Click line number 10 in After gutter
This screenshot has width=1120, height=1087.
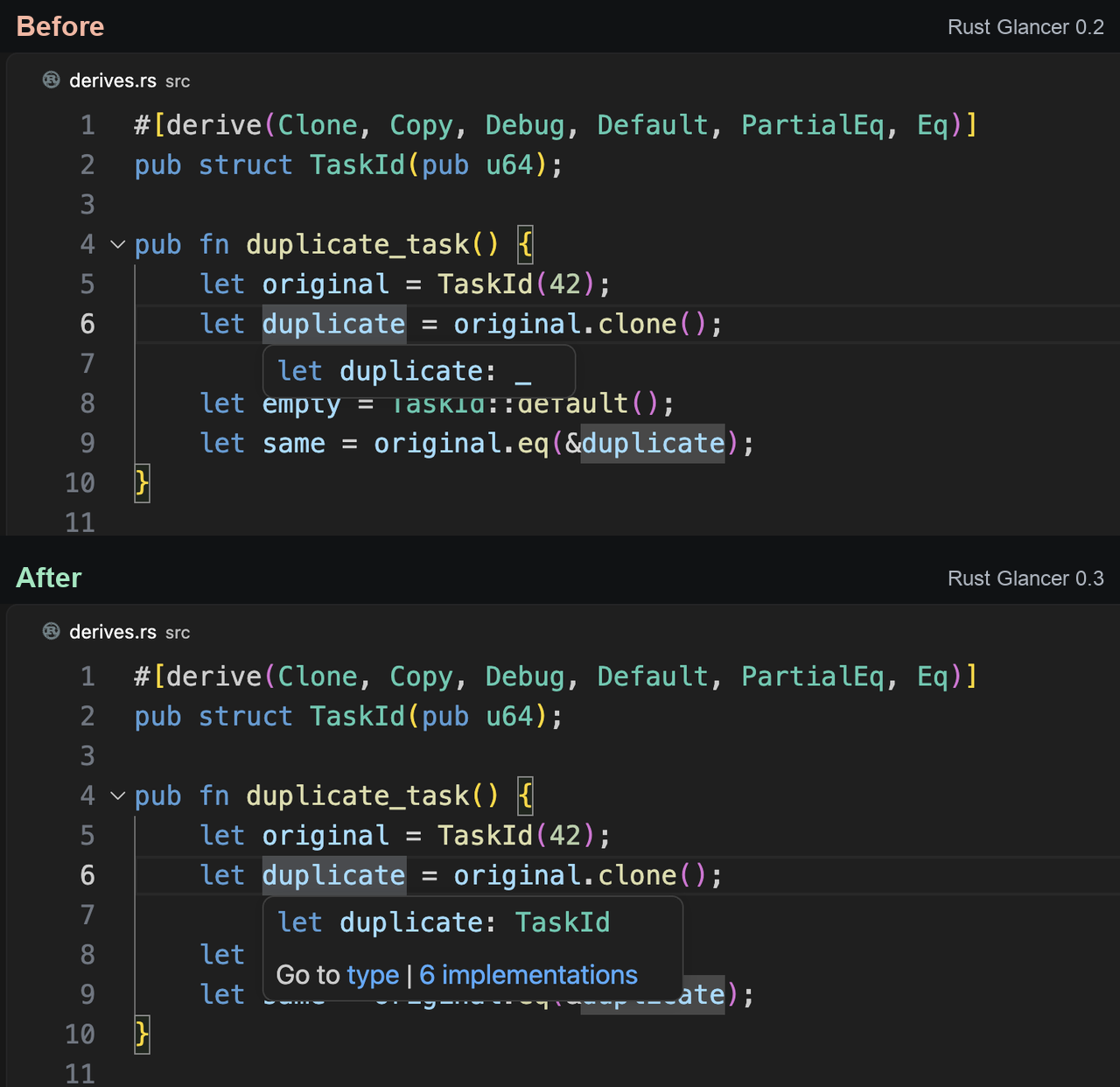point(80,1034)
